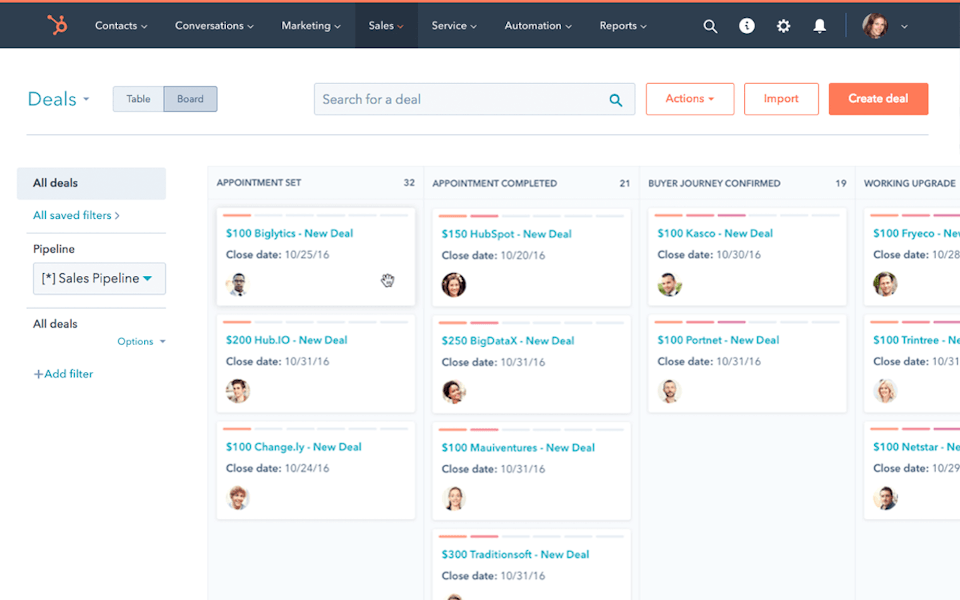Open the settings gear icon
Viewport: 960px width, 600px height.
[783, 26]
